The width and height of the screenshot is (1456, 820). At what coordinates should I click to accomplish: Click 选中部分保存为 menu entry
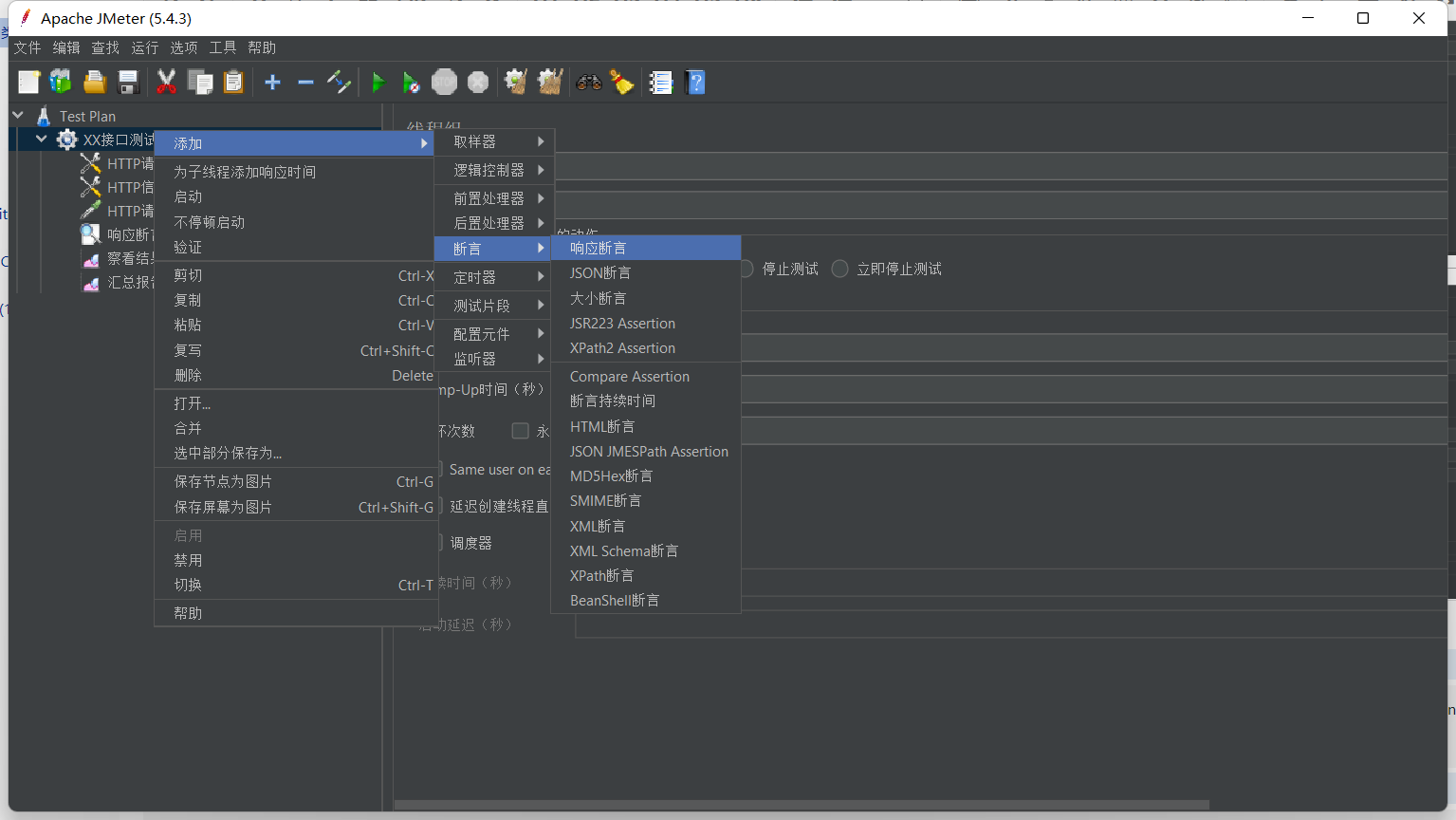(294, 453)
